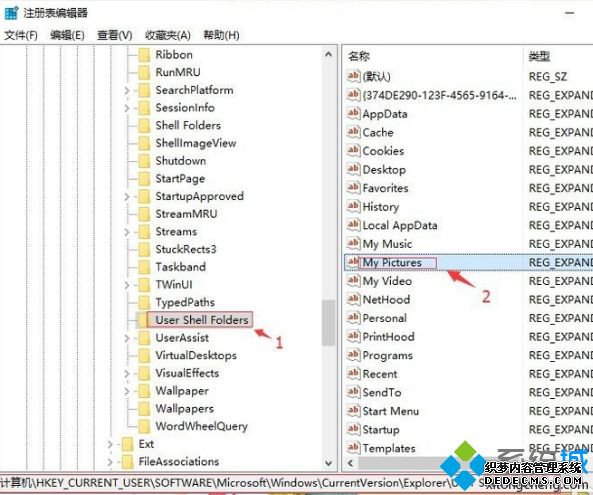The width and height of the screenshot is (593, 495).
Task: Minimize the Registry Editor window
Action: [x=570, y=13]
